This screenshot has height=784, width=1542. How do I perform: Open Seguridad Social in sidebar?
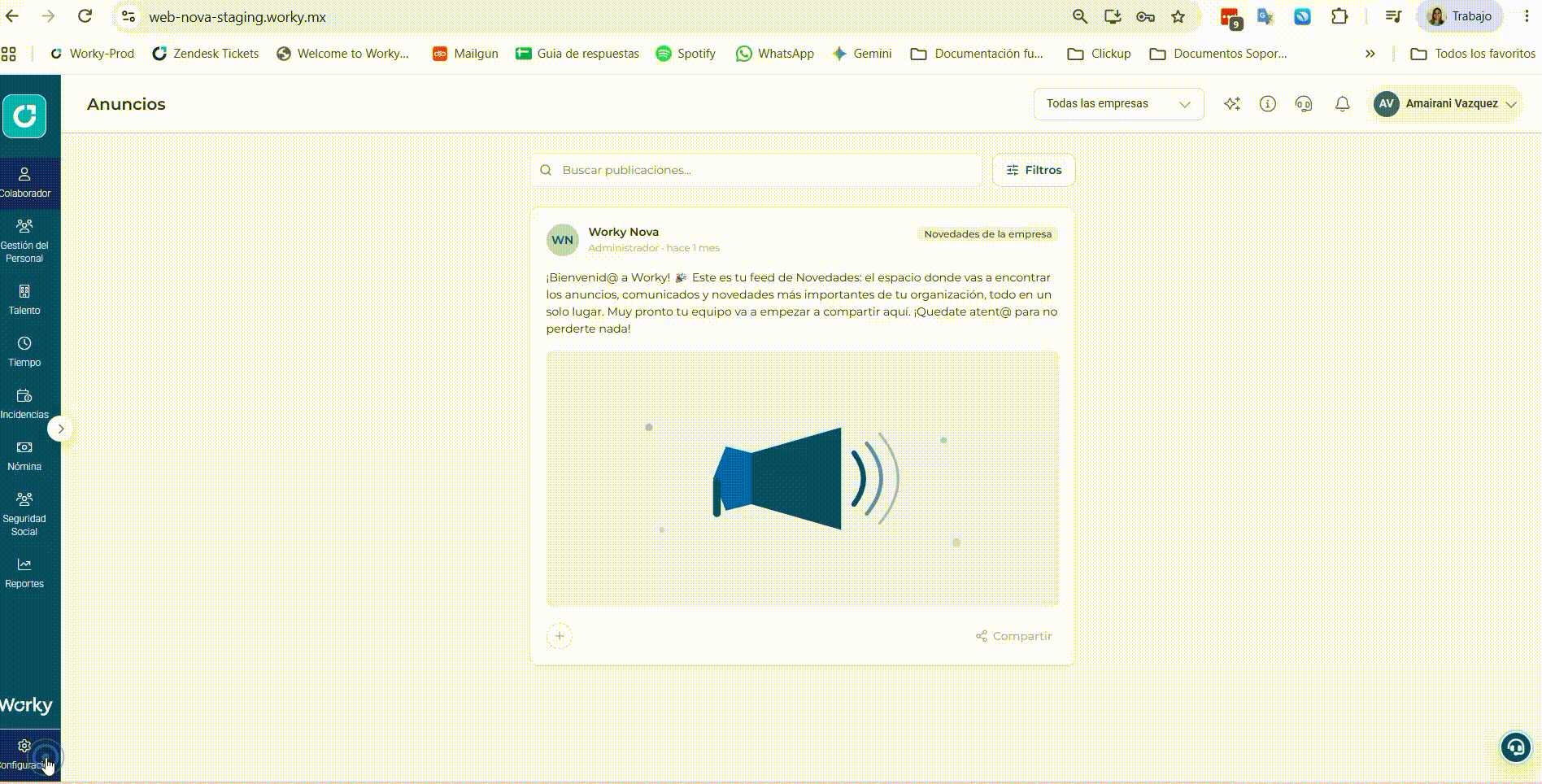(24, 514)
